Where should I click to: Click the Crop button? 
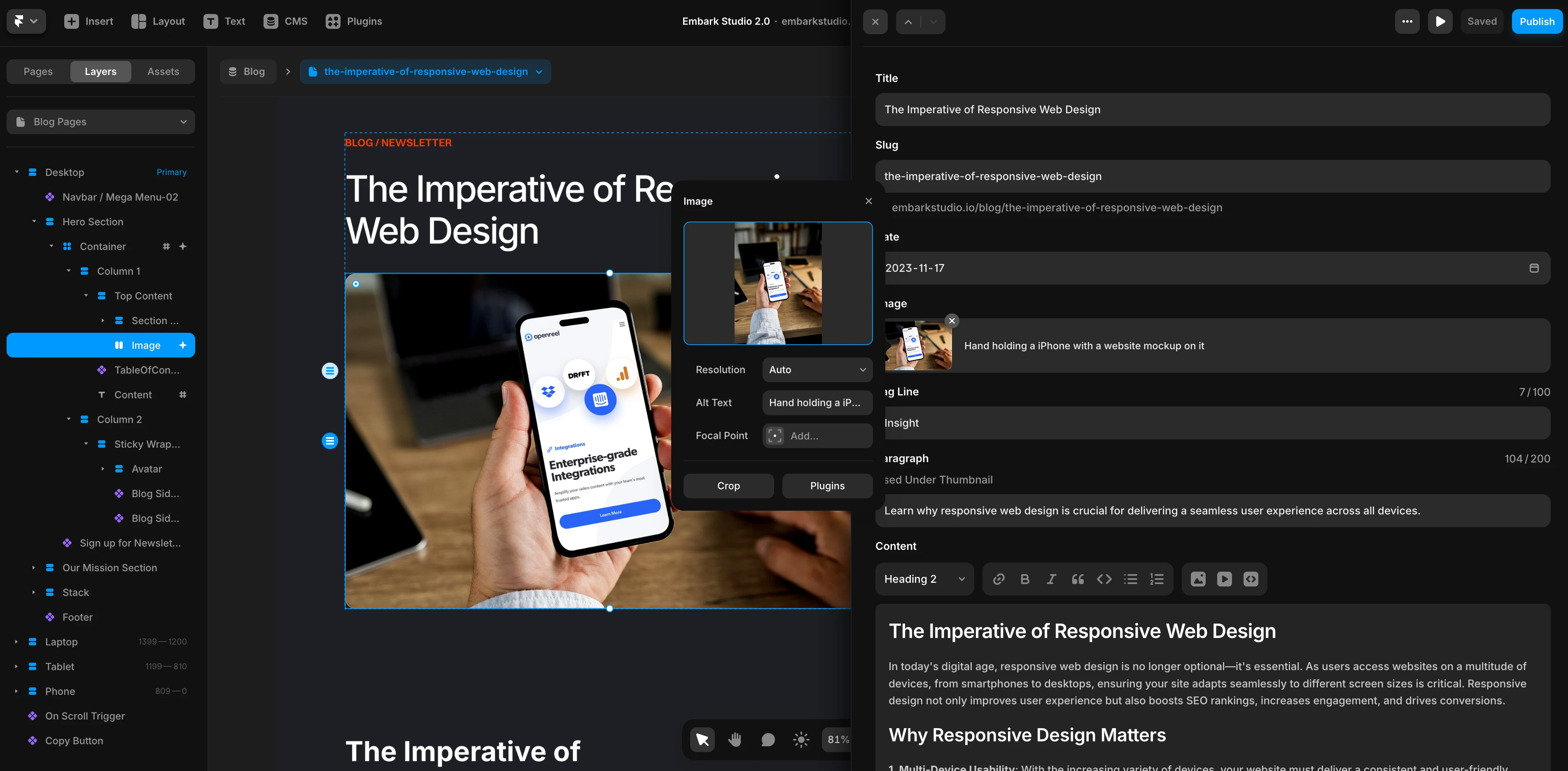click(728, 486)
